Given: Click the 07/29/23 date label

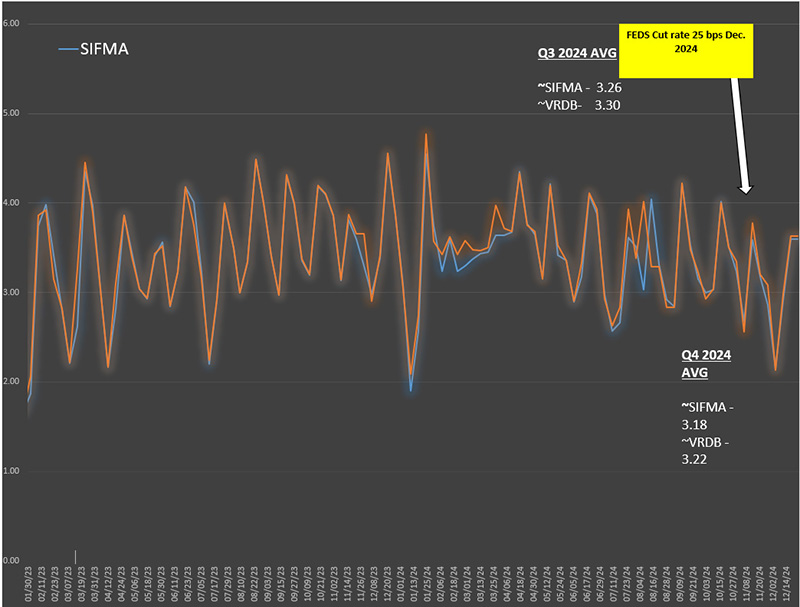Looking at the screenshot, I should 228,584.
